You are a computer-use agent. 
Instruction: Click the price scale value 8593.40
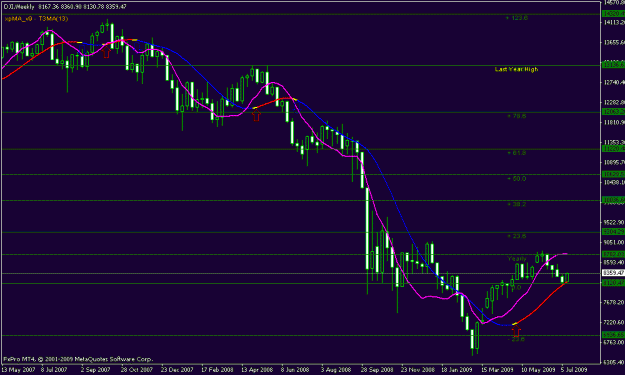[614, 262]
